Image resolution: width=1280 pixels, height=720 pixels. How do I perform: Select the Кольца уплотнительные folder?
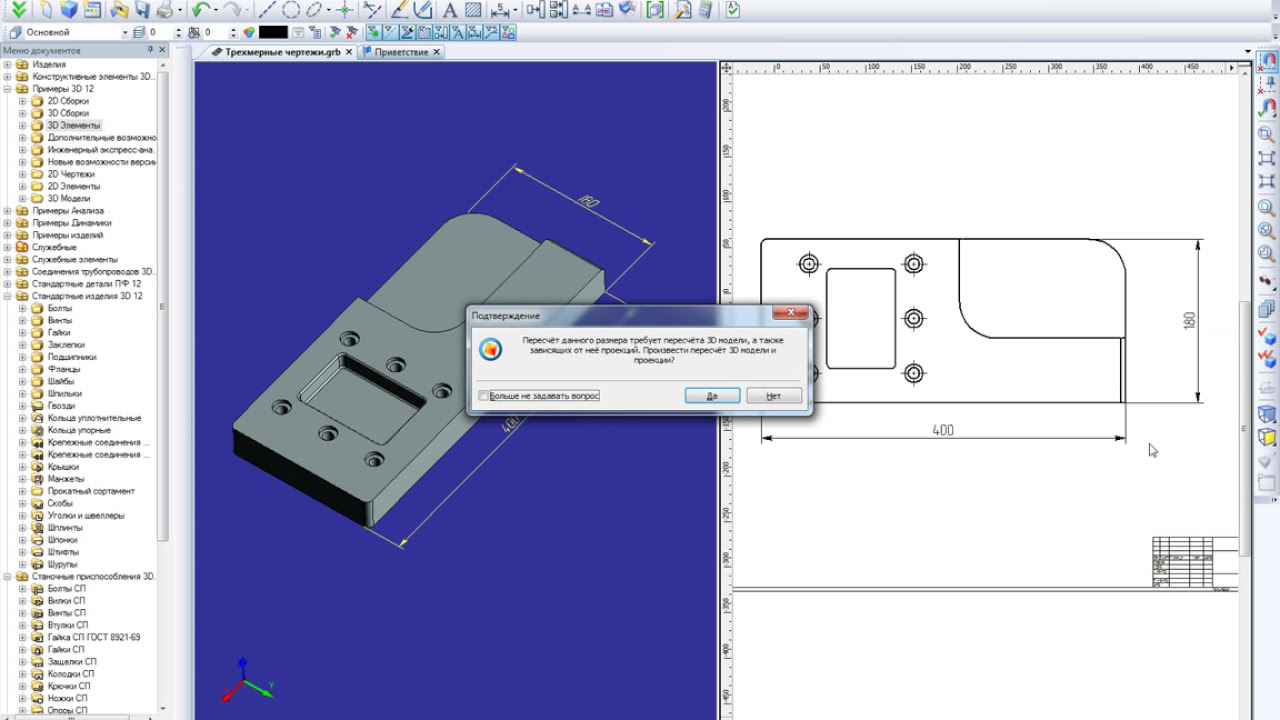coord(94,418)
